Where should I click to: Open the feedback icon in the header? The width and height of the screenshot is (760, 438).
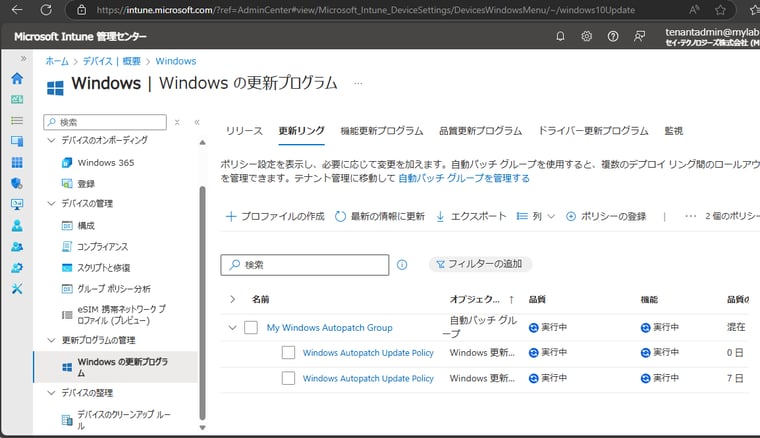pyautogui.click(x=639, y=36)
